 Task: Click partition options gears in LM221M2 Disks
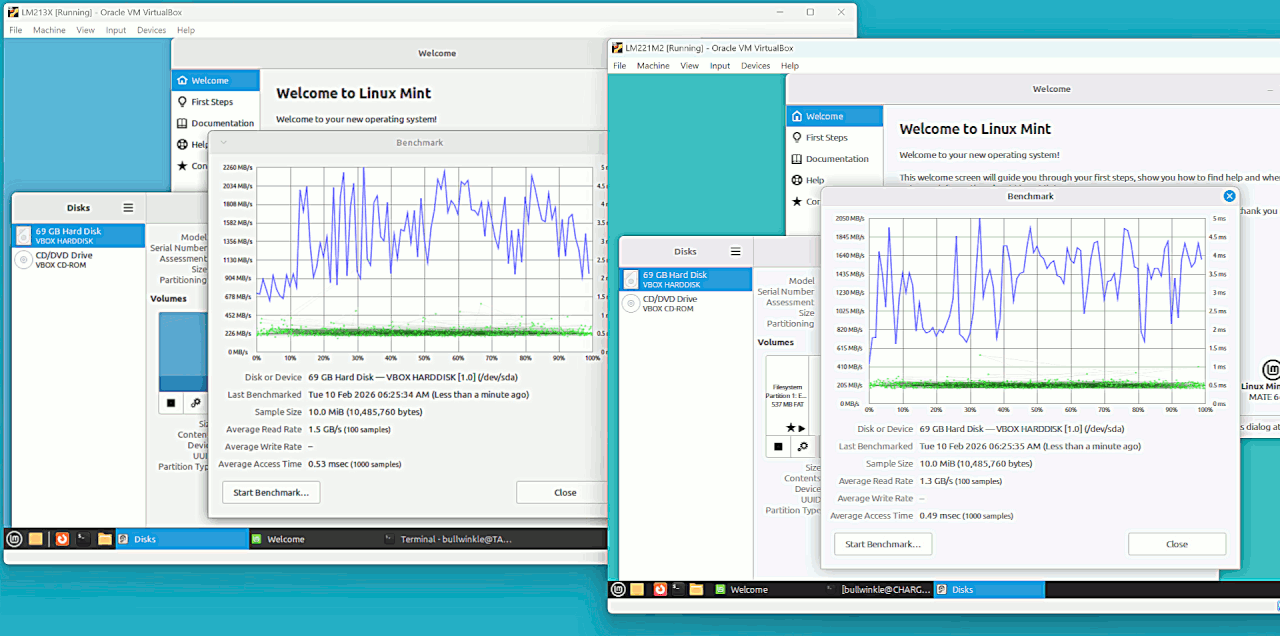click(802, 446)
